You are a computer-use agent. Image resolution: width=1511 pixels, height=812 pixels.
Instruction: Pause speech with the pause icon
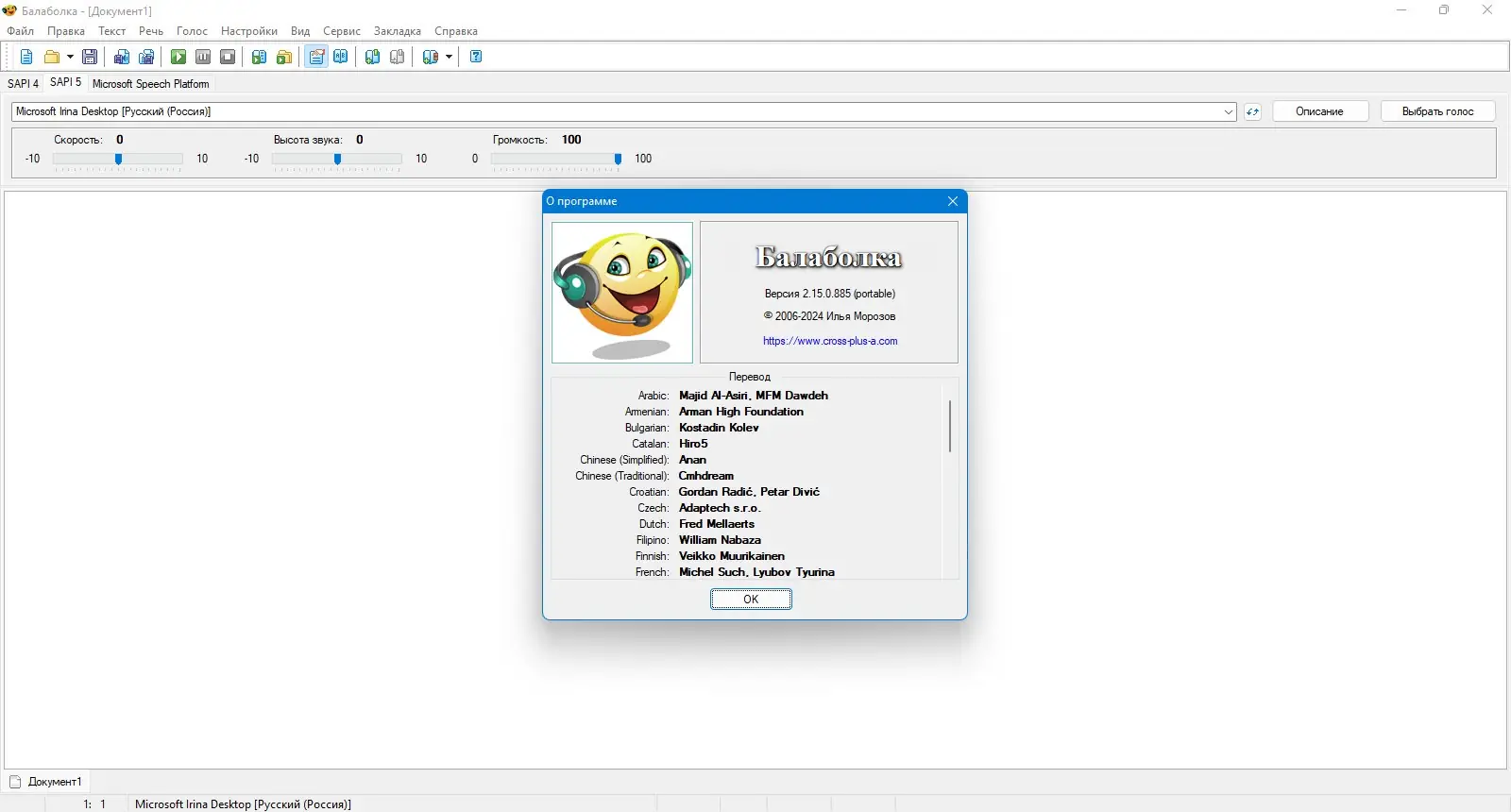coord(203,57)
